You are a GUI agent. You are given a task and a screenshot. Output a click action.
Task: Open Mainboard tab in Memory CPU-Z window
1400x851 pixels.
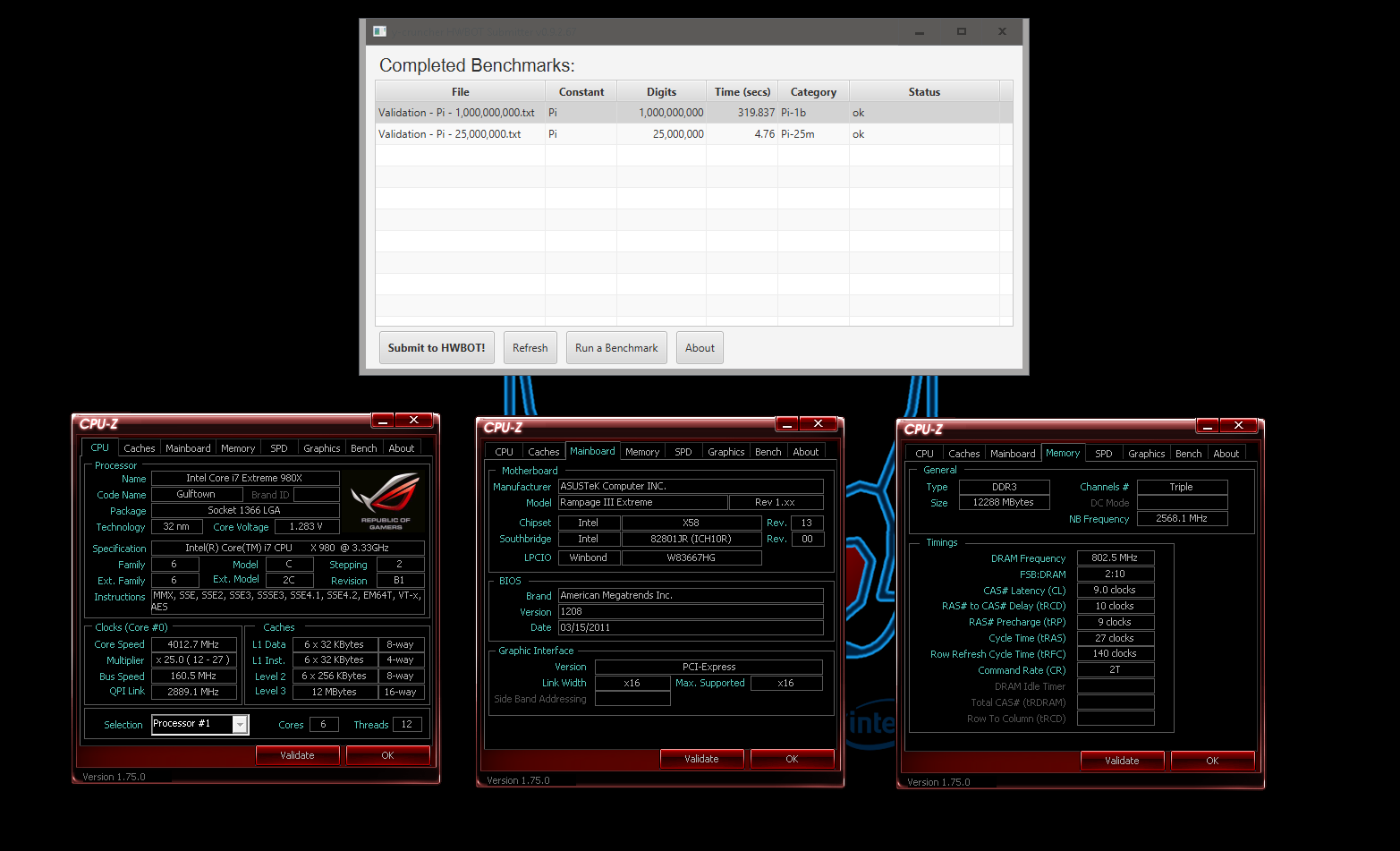click(x=1013, y=454)
